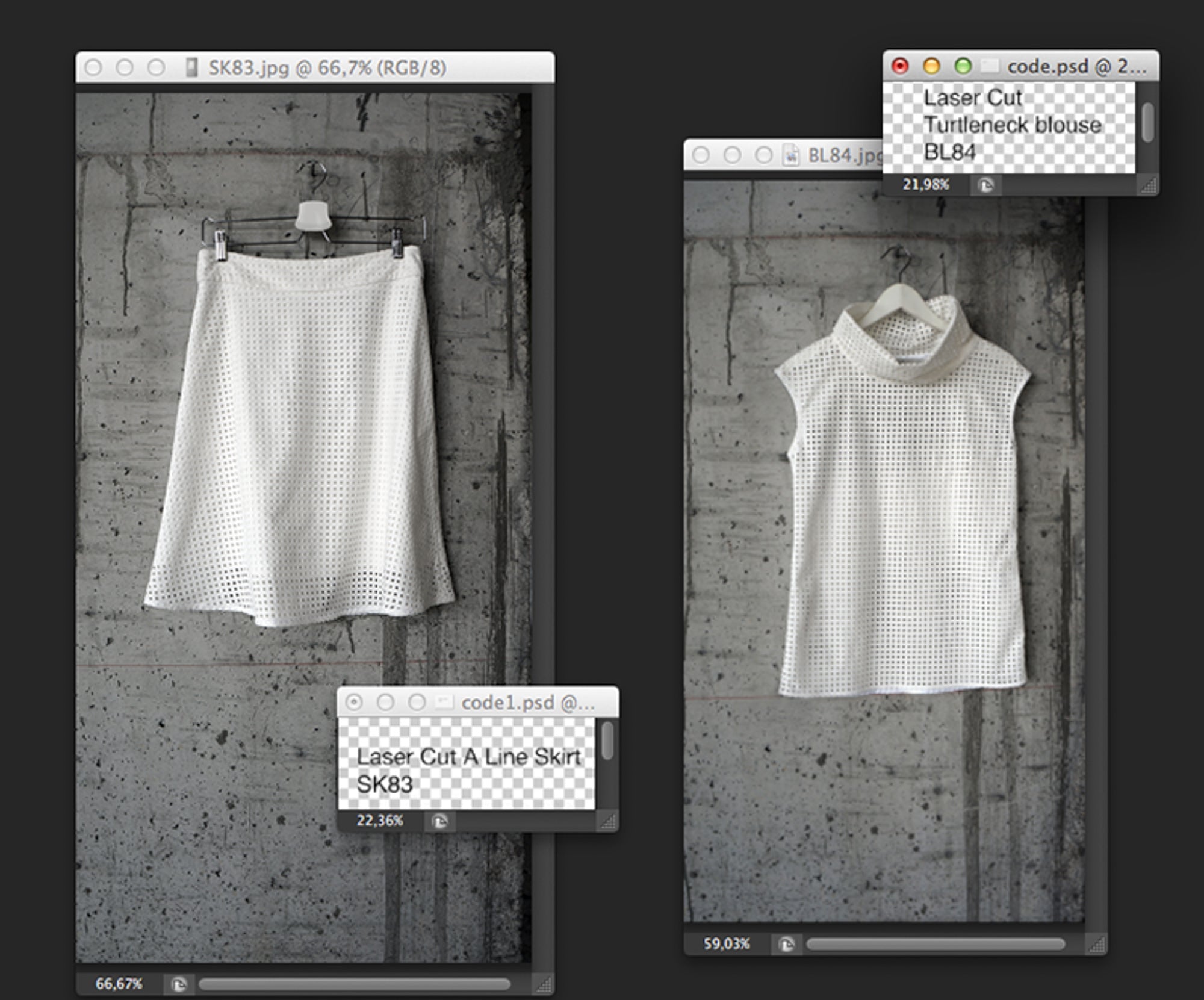Click the 21,98% zoom field in code.psd
The width and height of the screenshot is (1204, 1000).
925,185
